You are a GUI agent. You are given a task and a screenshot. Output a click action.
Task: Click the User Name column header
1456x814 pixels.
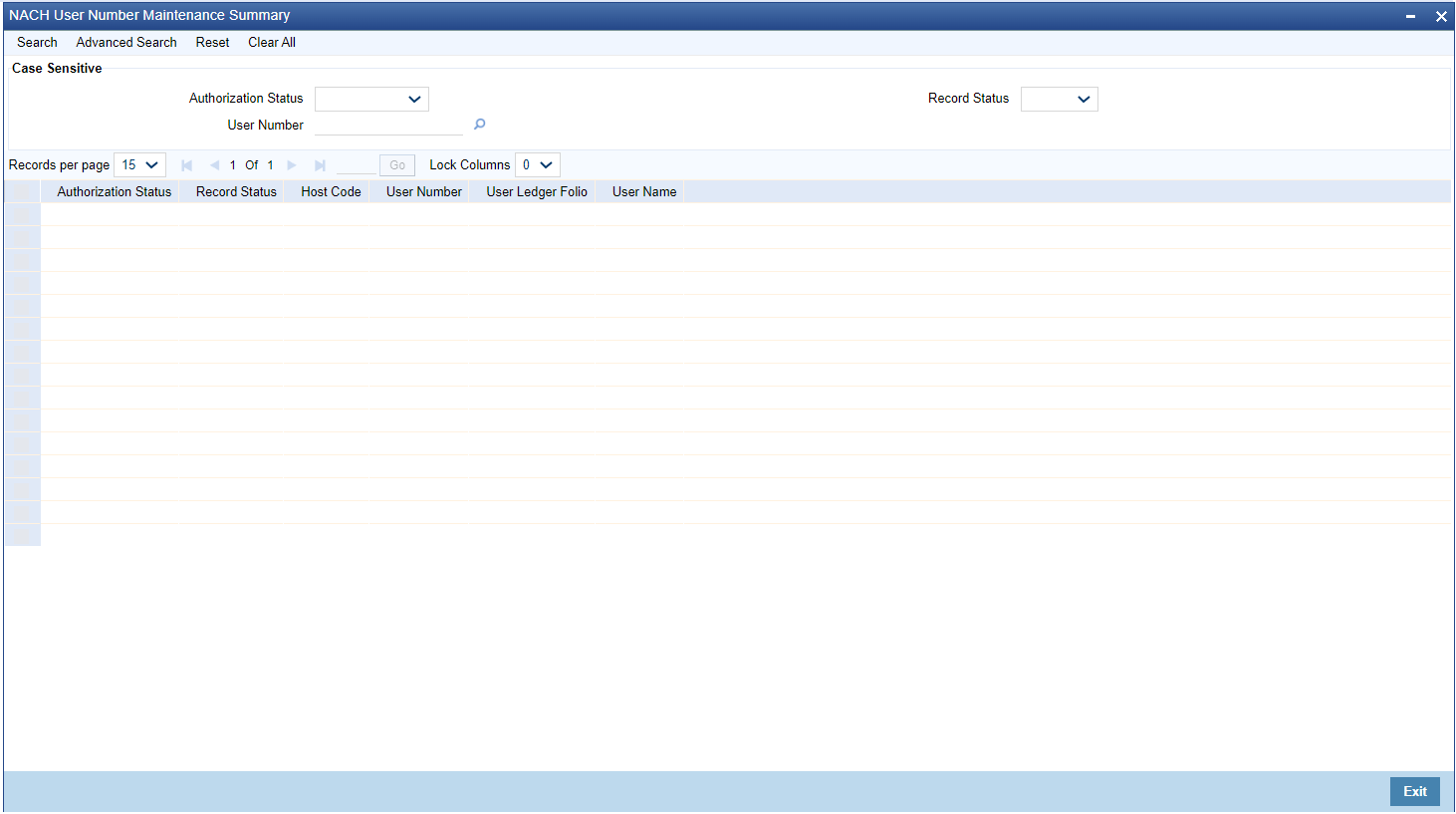(644, 191)
